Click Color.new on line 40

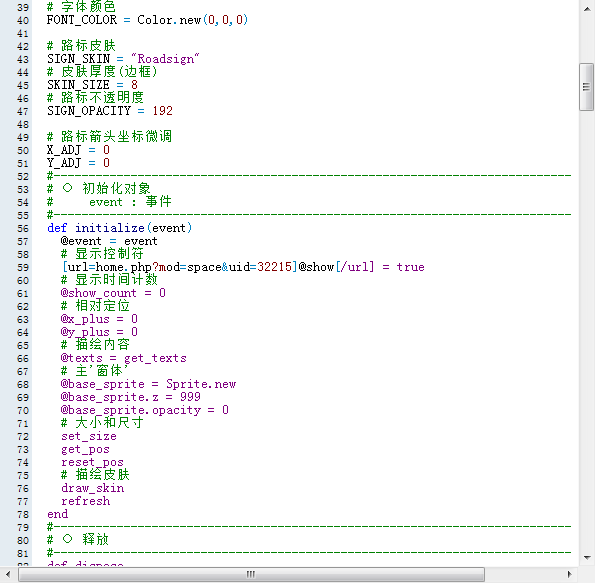[x=169, y=20]
